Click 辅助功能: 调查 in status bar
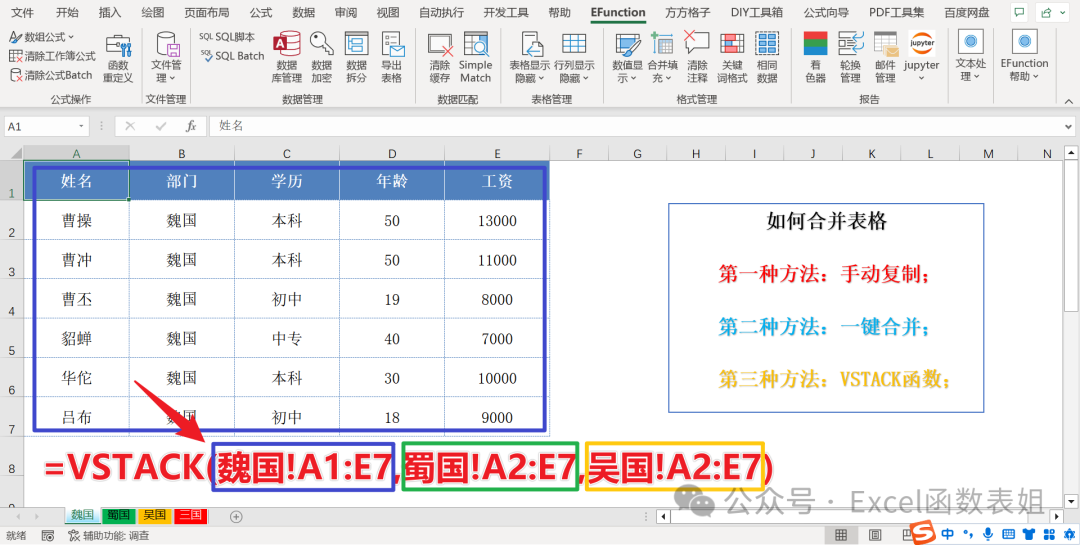Image resolution: width=1080 pixels, height=545 pixels. 108,535
